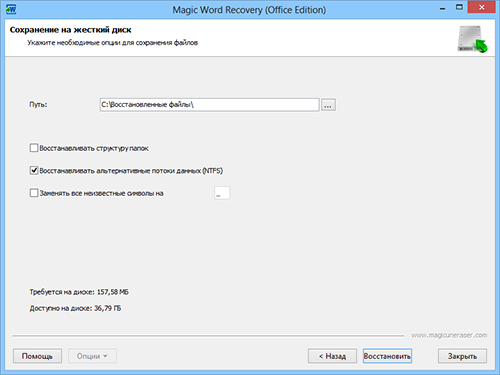Click the Magic Word Recovery app icon
This screenshot has height=375, width=500.
[11, 9]
